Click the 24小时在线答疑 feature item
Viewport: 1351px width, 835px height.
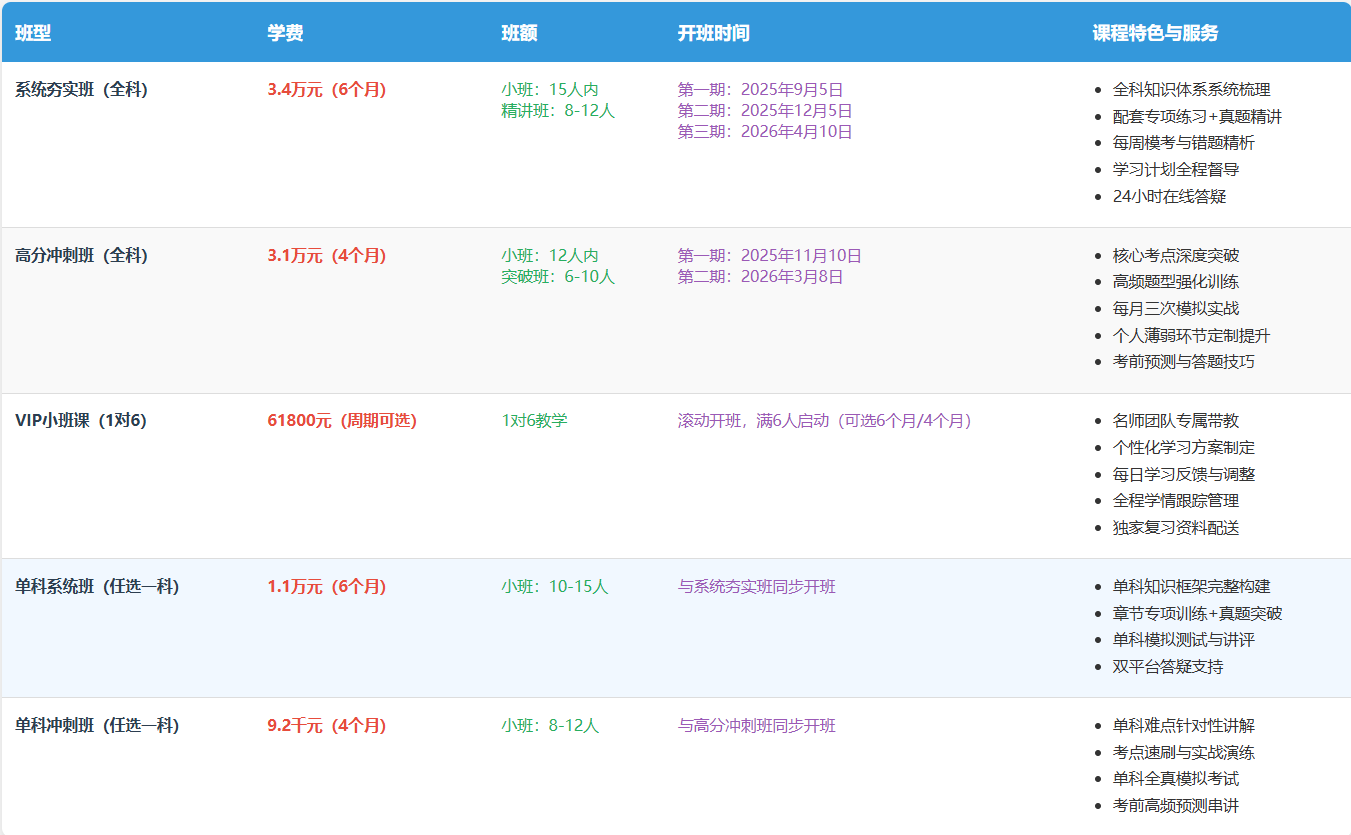[1169, 197]
